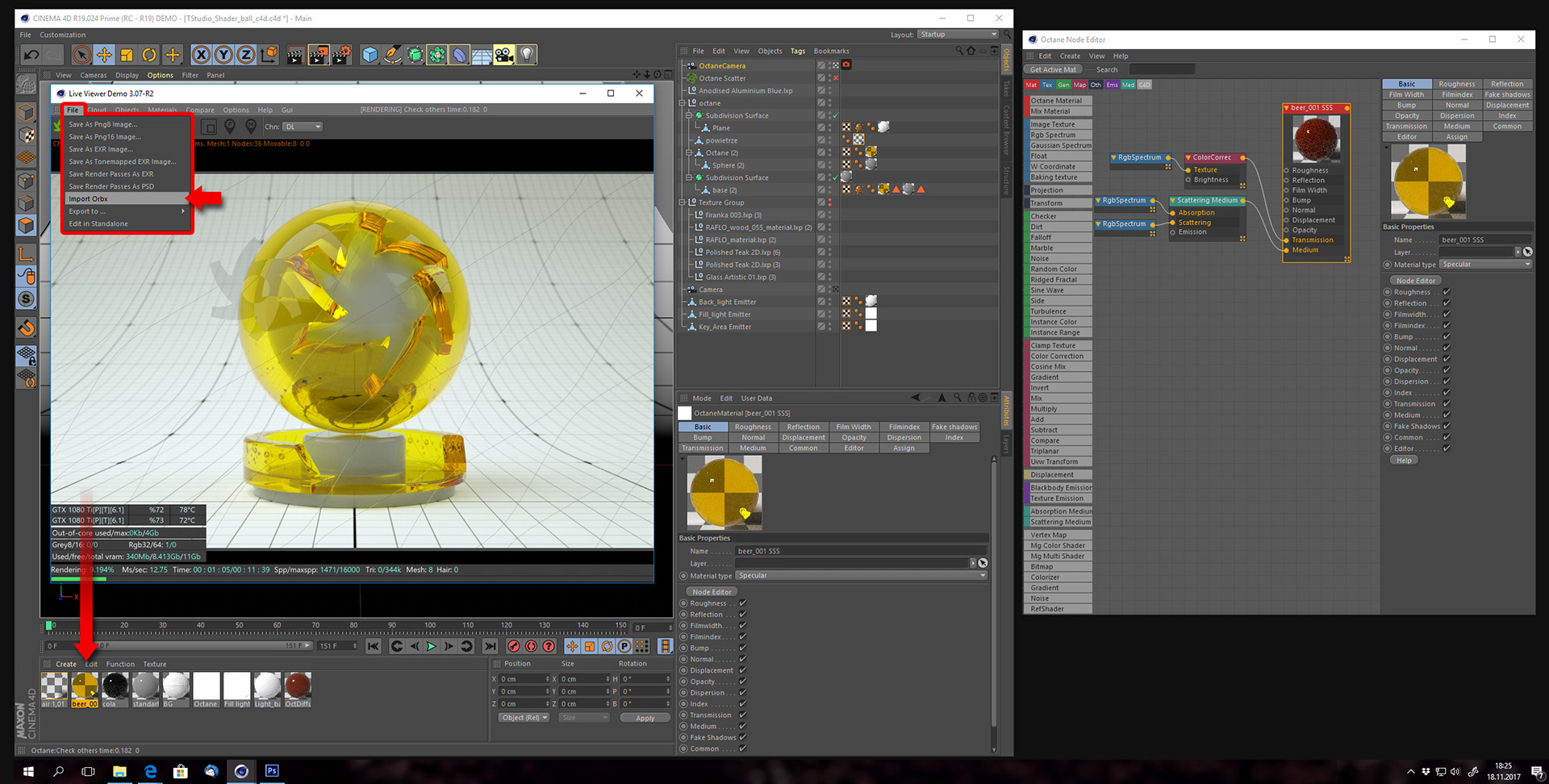Viewport: 1549px width, 784px height.
Task: Toggle the Z axis lock
Action: pyautogui.click(x=246, y=55)
